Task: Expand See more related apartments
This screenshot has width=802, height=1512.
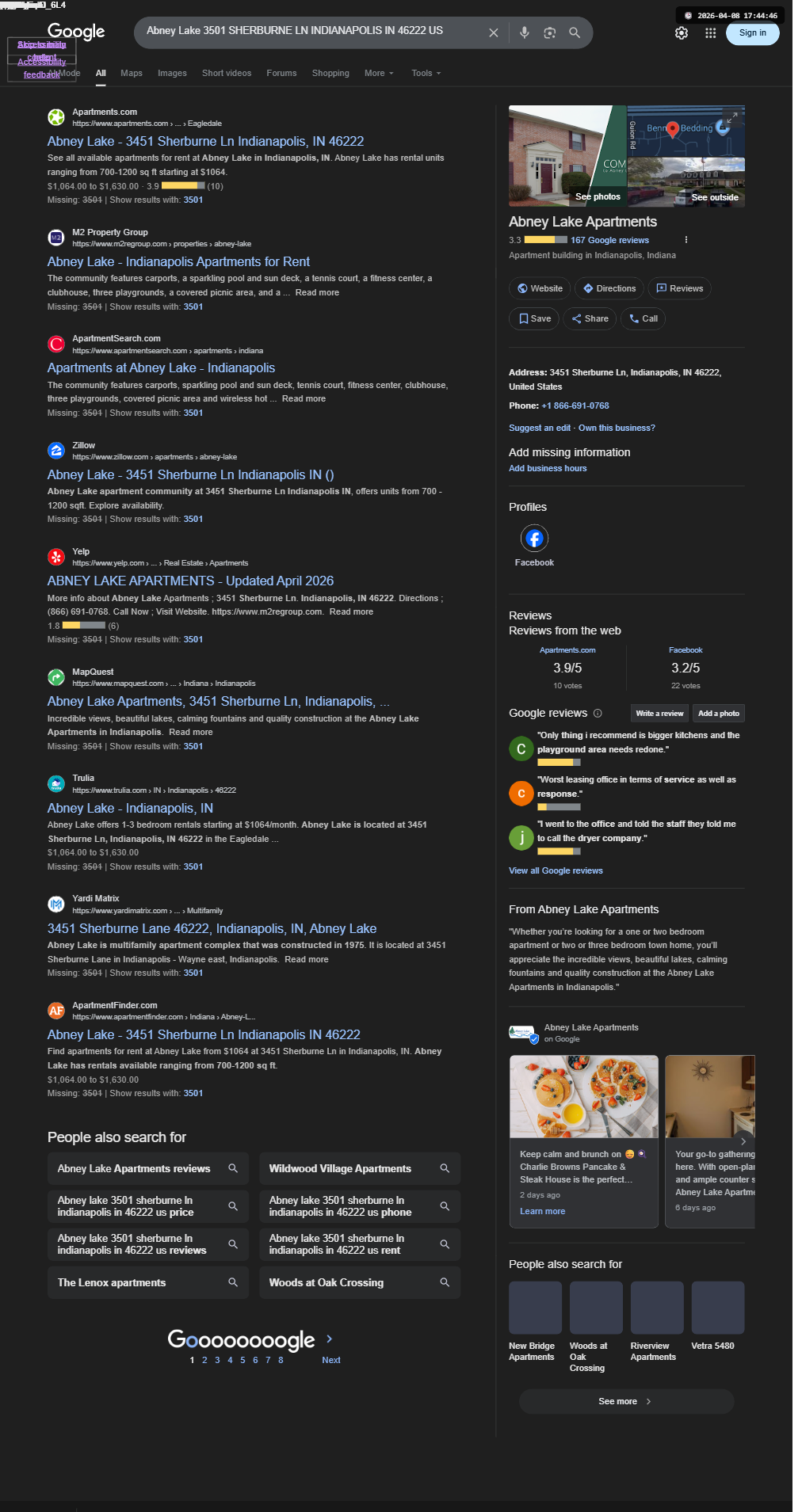Action: [x=626, y=1401]
